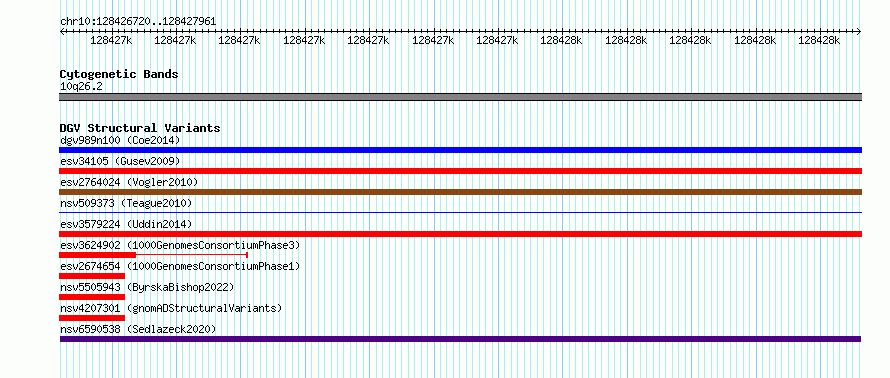This screenshot has width=890, height=378.
Task: Click the DGV Structural Variants track title
Action: (140, 128)
